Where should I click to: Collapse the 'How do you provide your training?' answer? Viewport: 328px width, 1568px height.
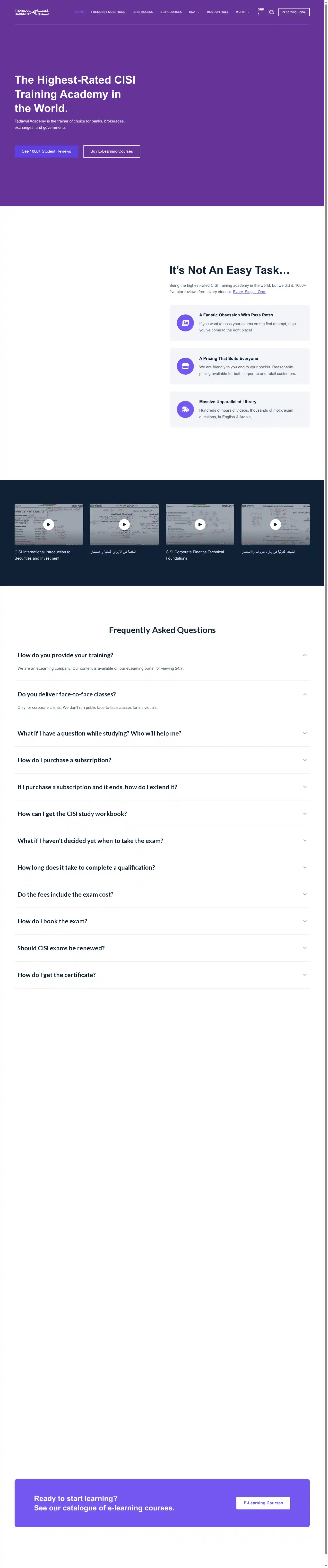coord(304,655)
